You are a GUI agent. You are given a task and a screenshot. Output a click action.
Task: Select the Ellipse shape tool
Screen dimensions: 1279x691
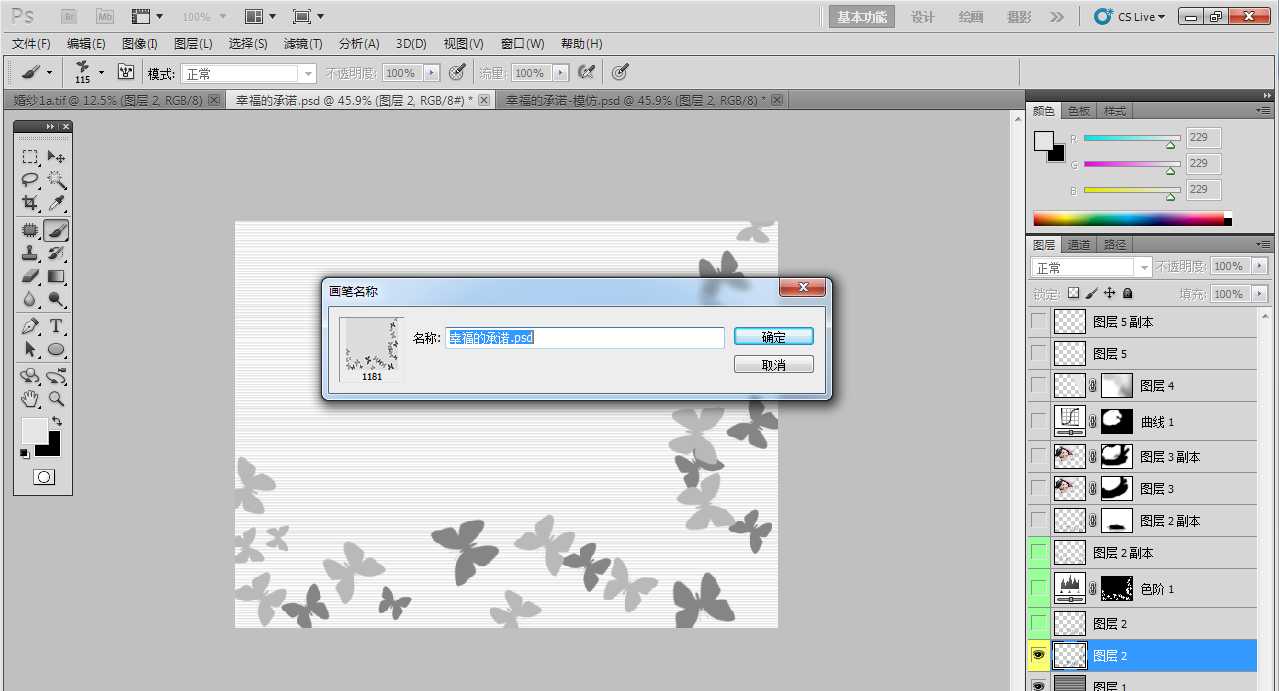(57, 349)
